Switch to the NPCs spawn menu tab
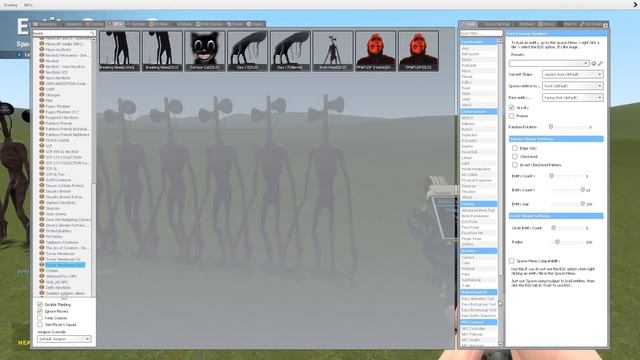The height and width of the screenshot is (360, 640). [115, 24]
